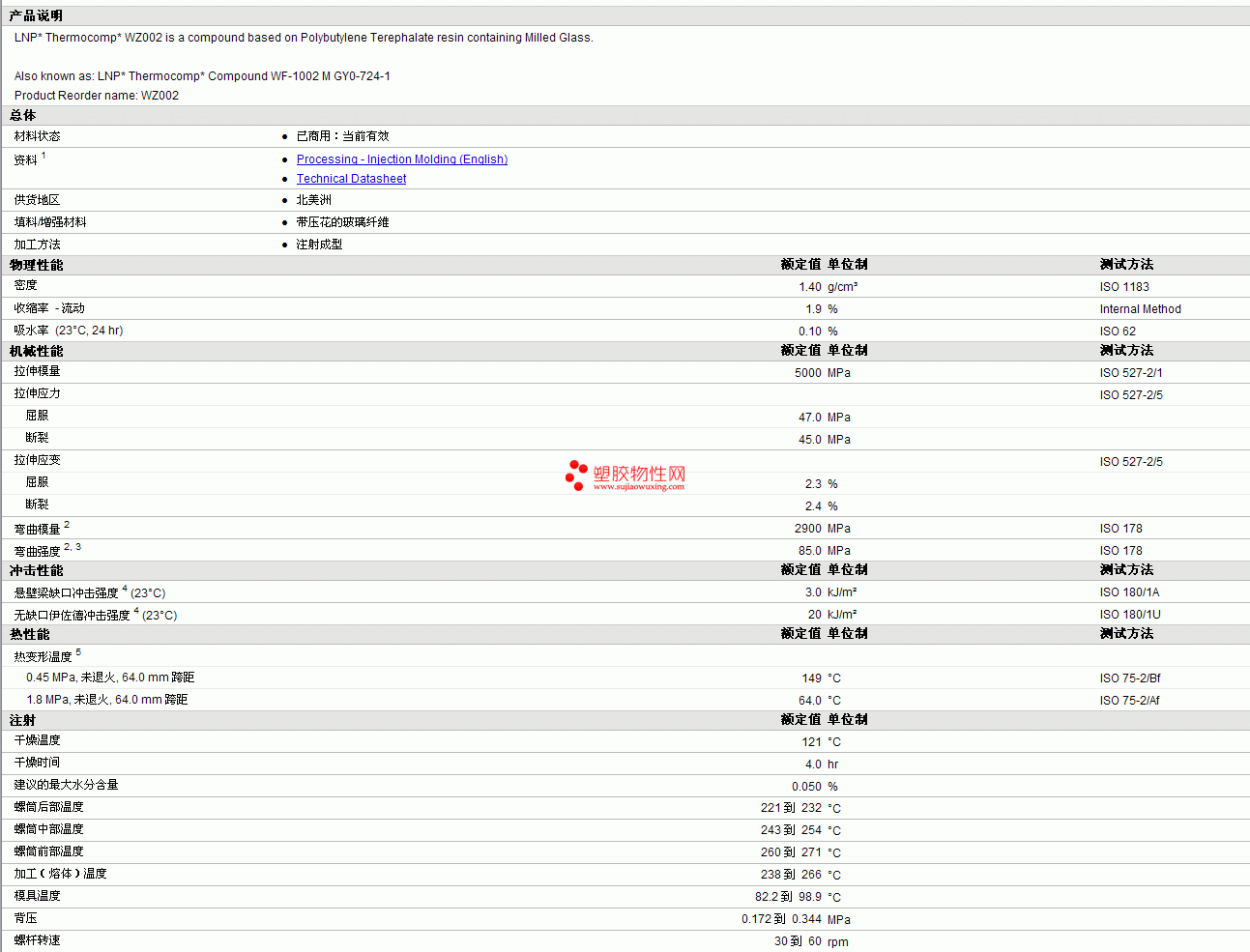Click the density value 1.40

click(x=810, y=287)
